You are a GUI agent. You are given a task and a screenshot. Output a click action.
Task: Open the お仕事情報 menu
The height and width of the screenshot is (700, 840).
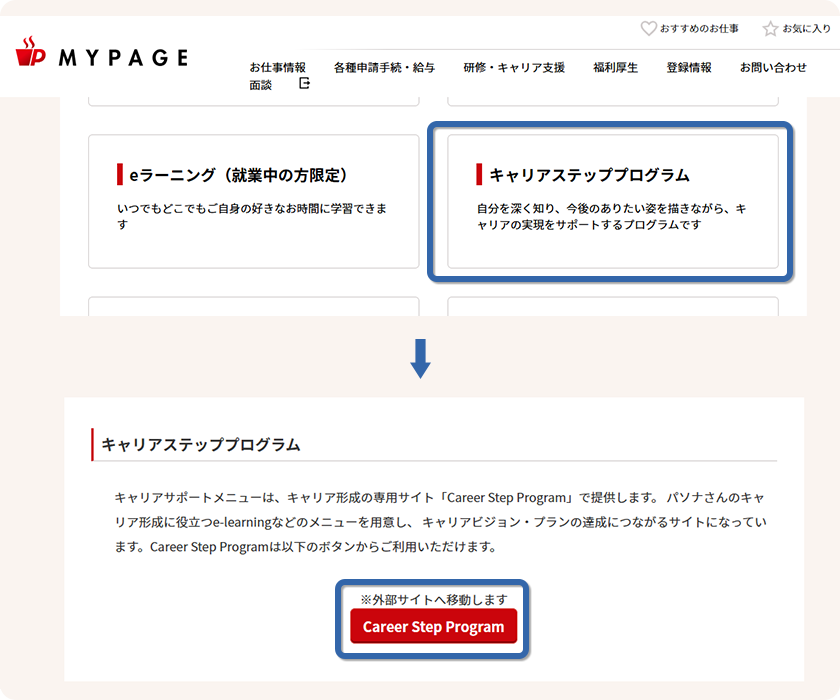coord(278,67)
